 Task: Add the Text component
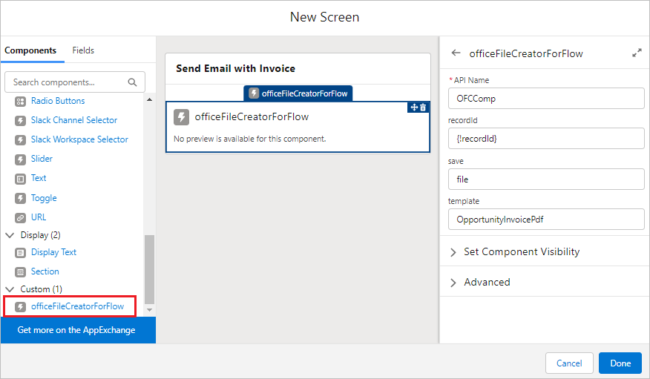pos(39,178)
